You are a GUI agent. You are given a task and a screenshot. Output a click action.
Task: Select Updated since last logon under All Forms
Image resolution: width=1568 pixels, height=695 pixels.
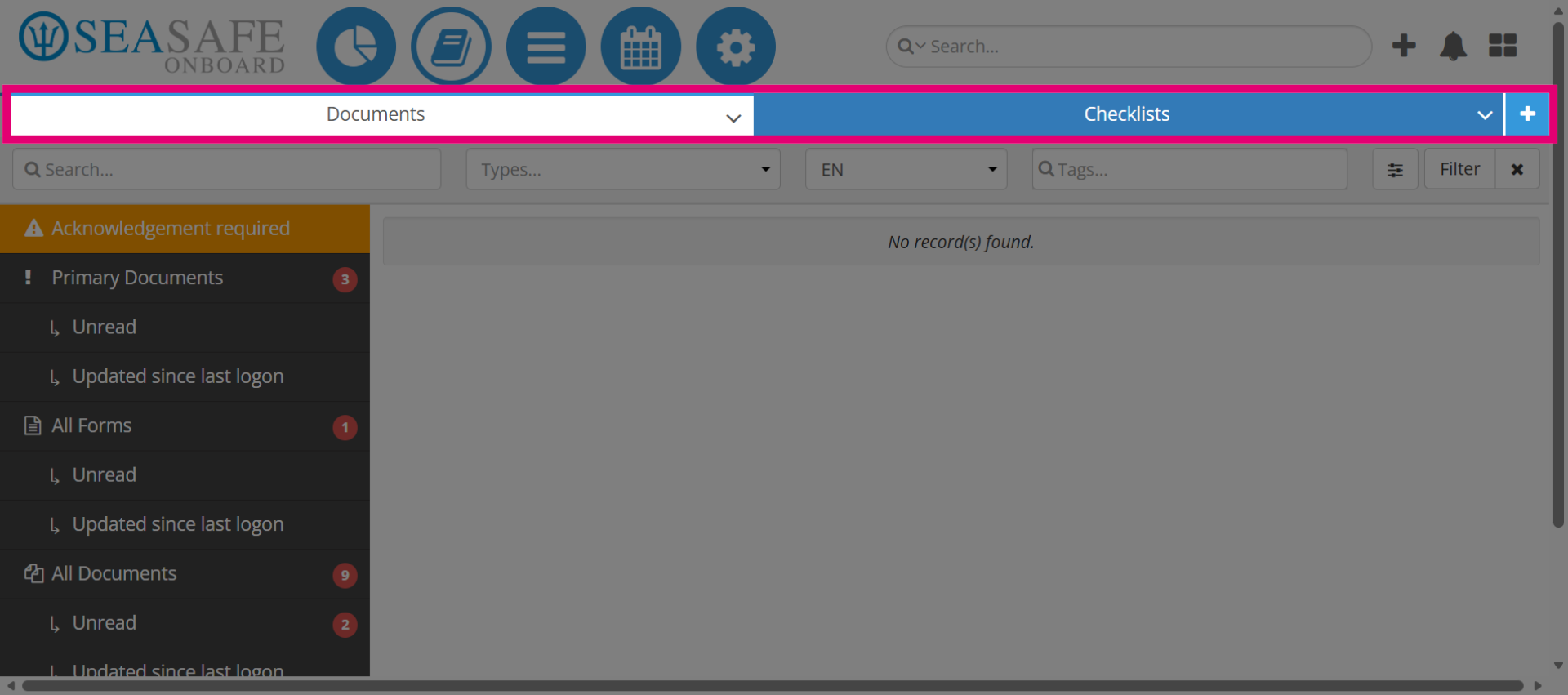tap(185, 524)
